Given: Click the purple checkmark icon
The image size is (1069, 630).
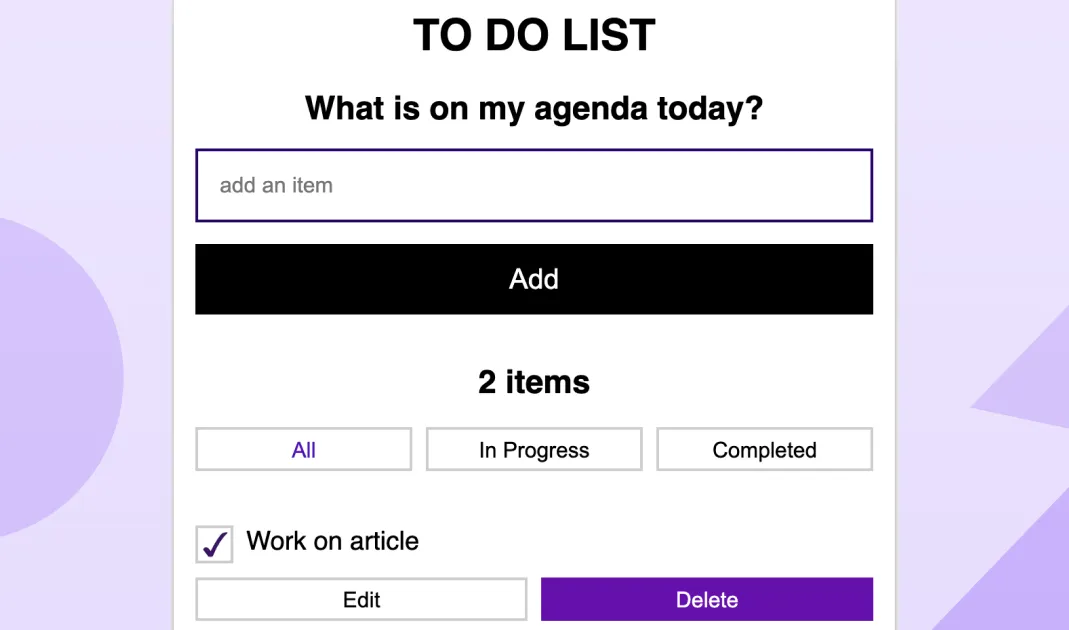Looking at the screenshot, I should (x=214, y=545).
